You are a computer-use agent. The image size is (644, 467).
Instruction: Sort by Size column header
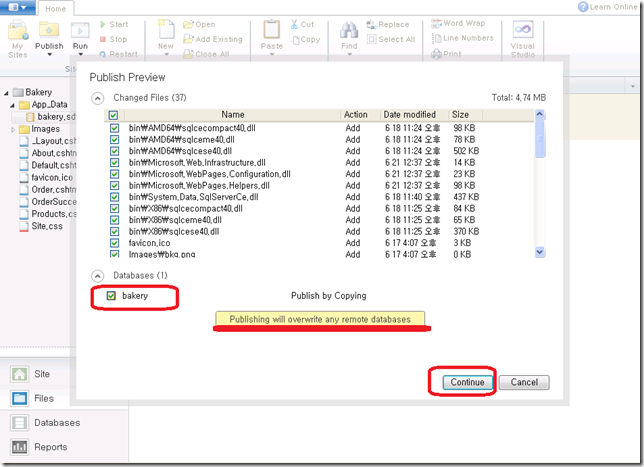pos(460,115)
